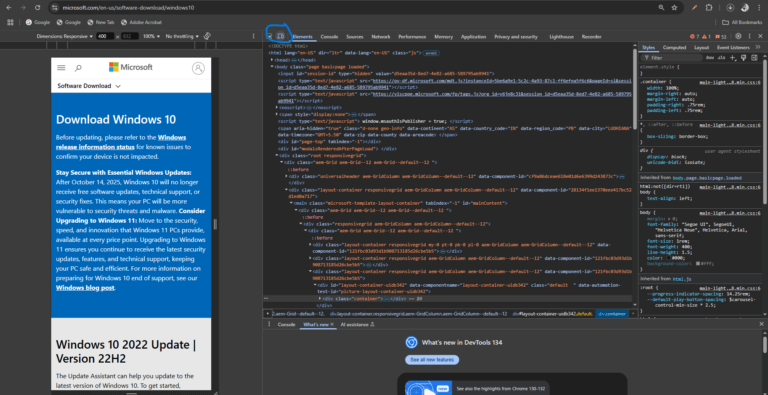Toggle the device toolbar icon
The width and height of the screenshot is (768, 395).
(x=281, y=36)
